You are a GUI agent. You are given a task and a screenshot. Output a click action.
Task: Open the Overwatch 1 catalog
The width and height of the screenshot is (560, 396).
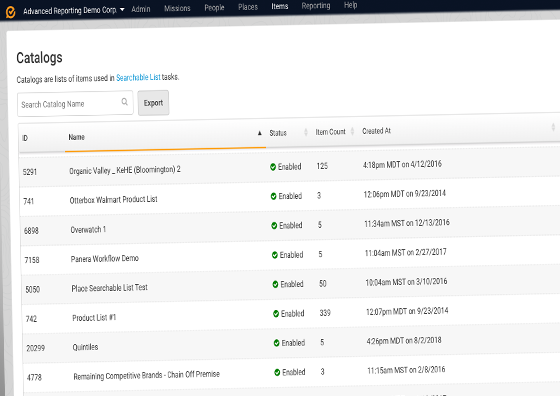pyautogui.click(x=88, y=230)
